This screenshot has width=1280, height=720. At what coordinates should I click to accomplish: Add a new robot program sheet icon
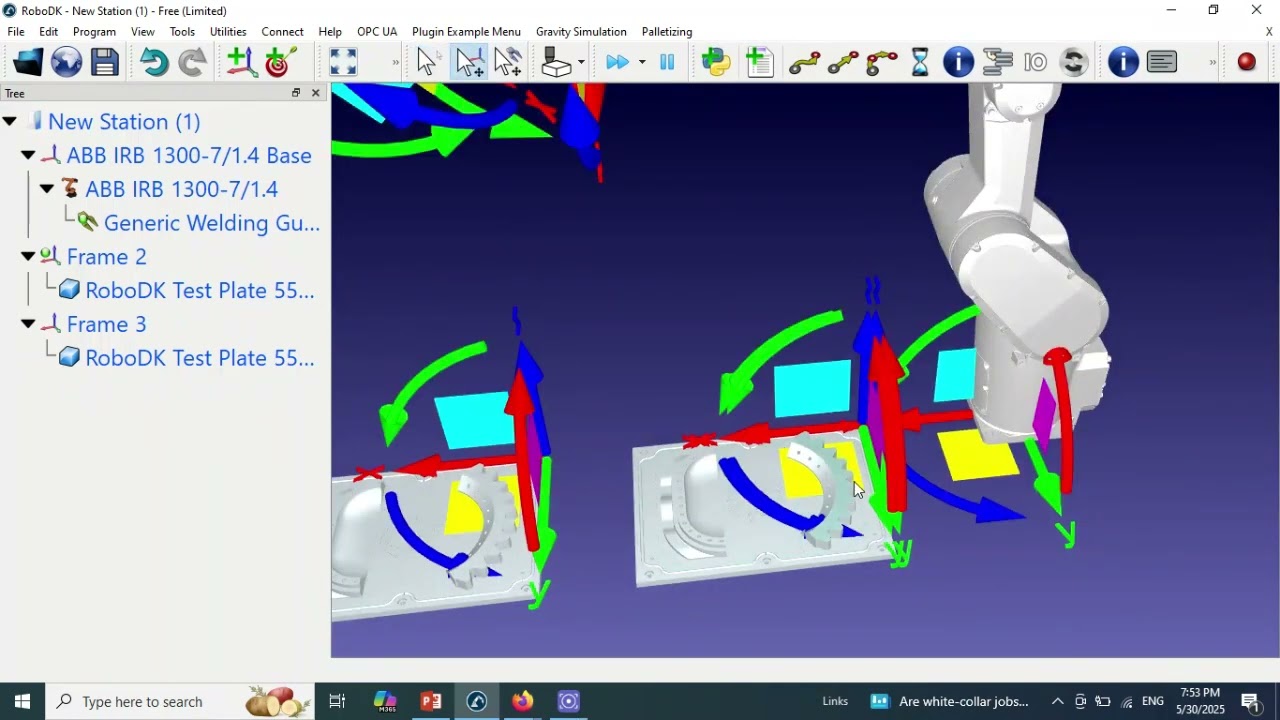pos(760,63)
